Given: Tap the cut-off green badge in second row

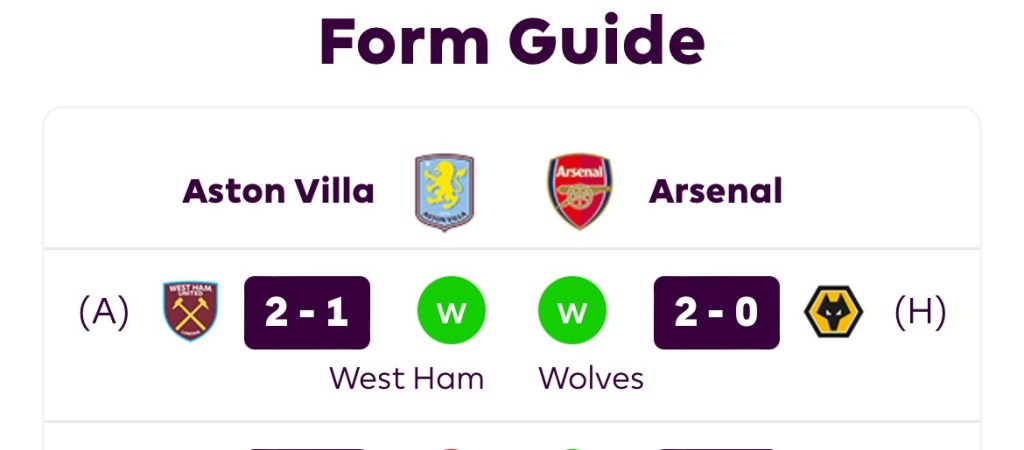Looking at the screenshot, I should [x=572, y=447].
